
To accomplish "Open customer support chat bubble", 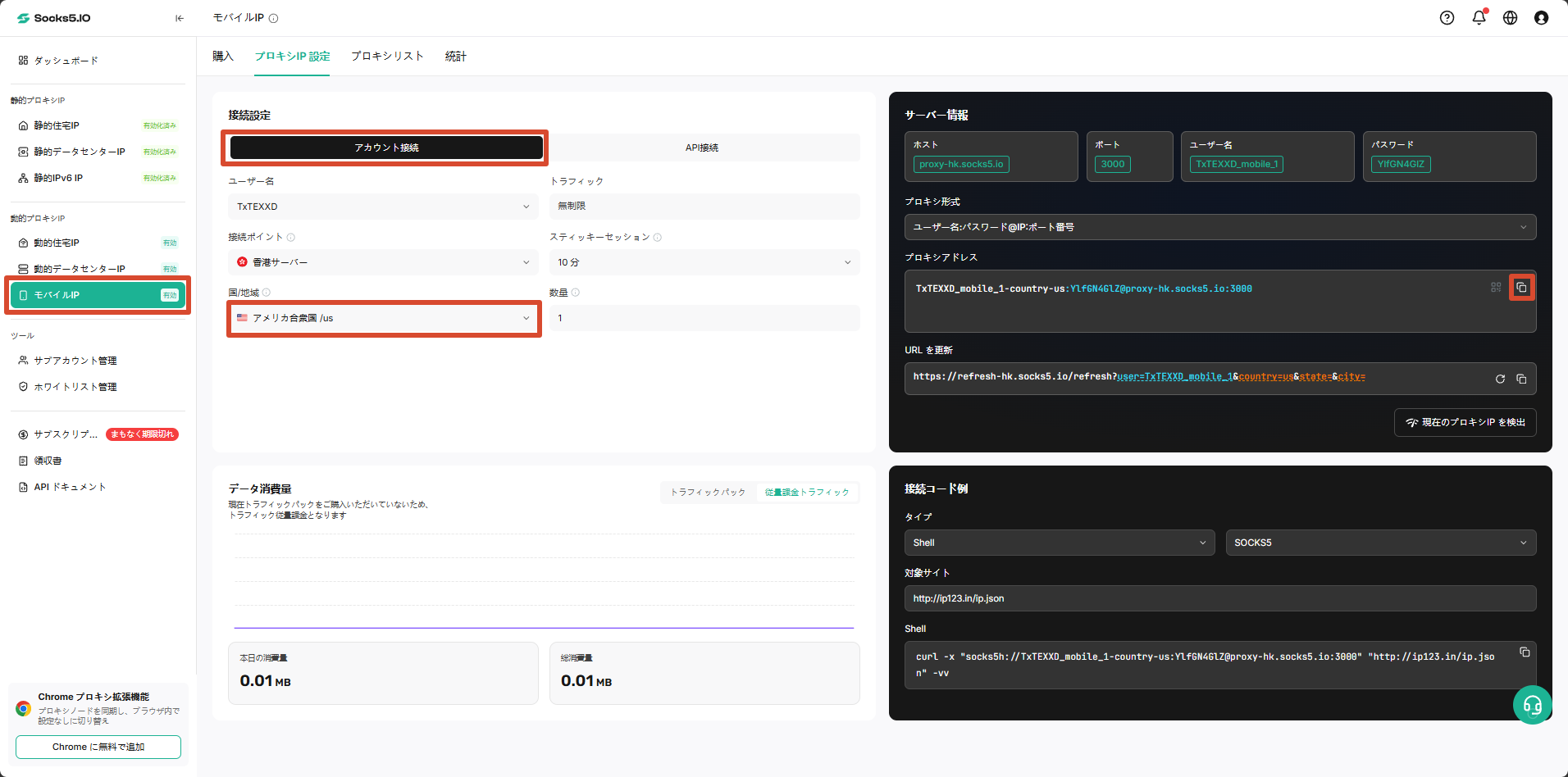I will pyautogui.click(x=1532, y=705).
